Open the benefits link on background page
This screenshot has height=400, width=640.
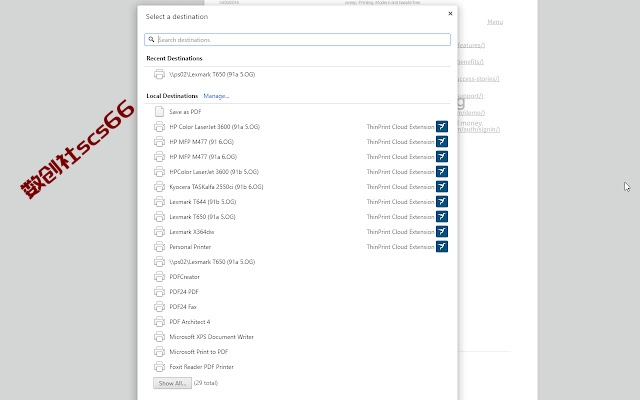[471, 62]
